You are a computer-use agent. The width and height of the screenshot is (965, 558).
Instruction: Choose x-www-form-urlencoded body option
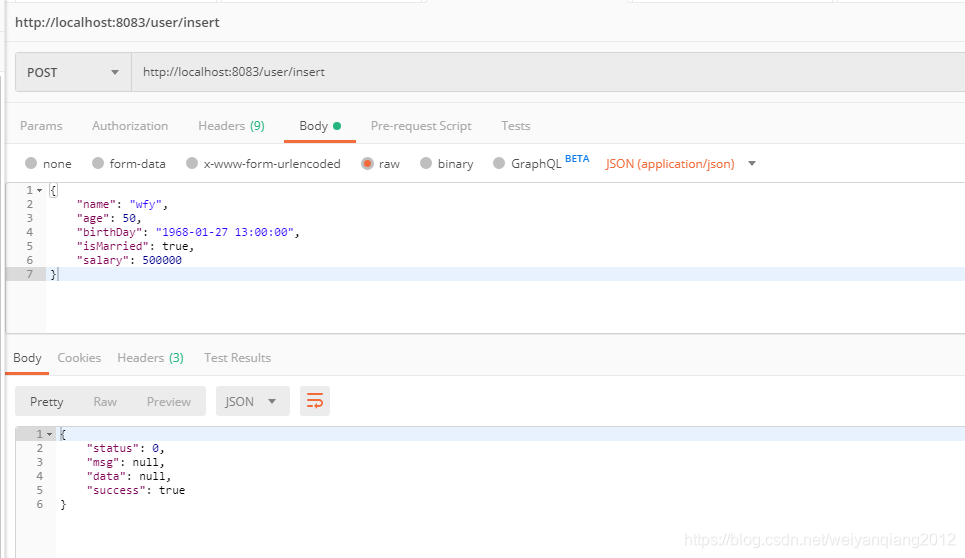click(x=192, y=163)
